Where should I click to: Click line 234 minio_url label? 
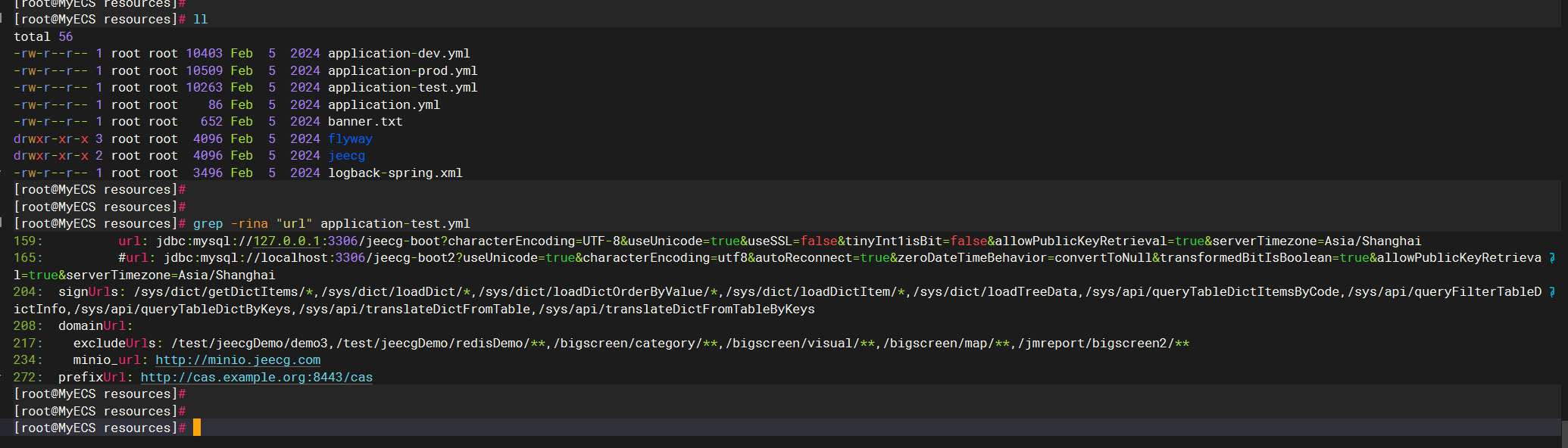pos(111,360)
